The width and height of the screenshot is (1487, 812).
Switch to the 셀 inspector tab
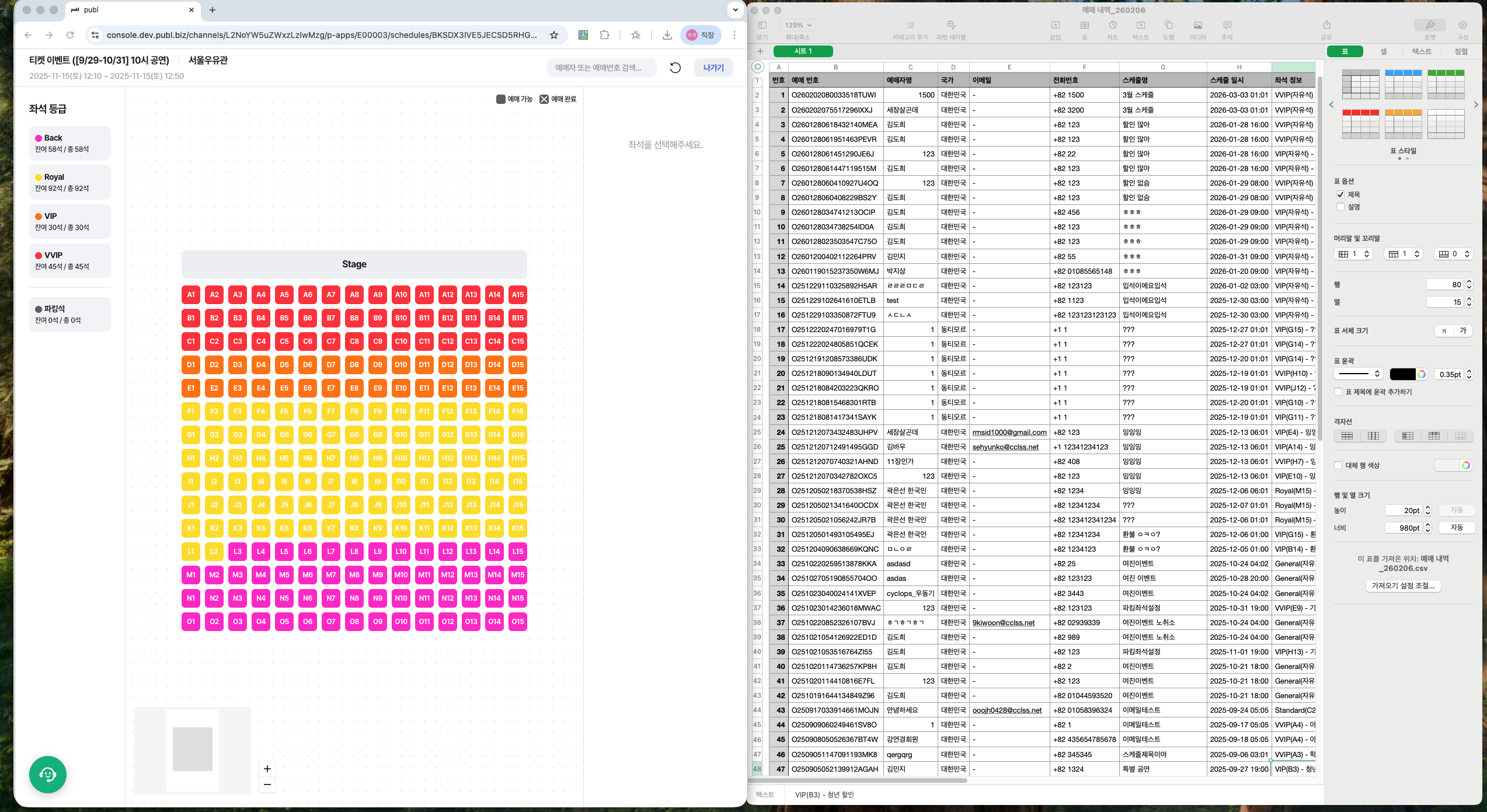pos(1383,51)
